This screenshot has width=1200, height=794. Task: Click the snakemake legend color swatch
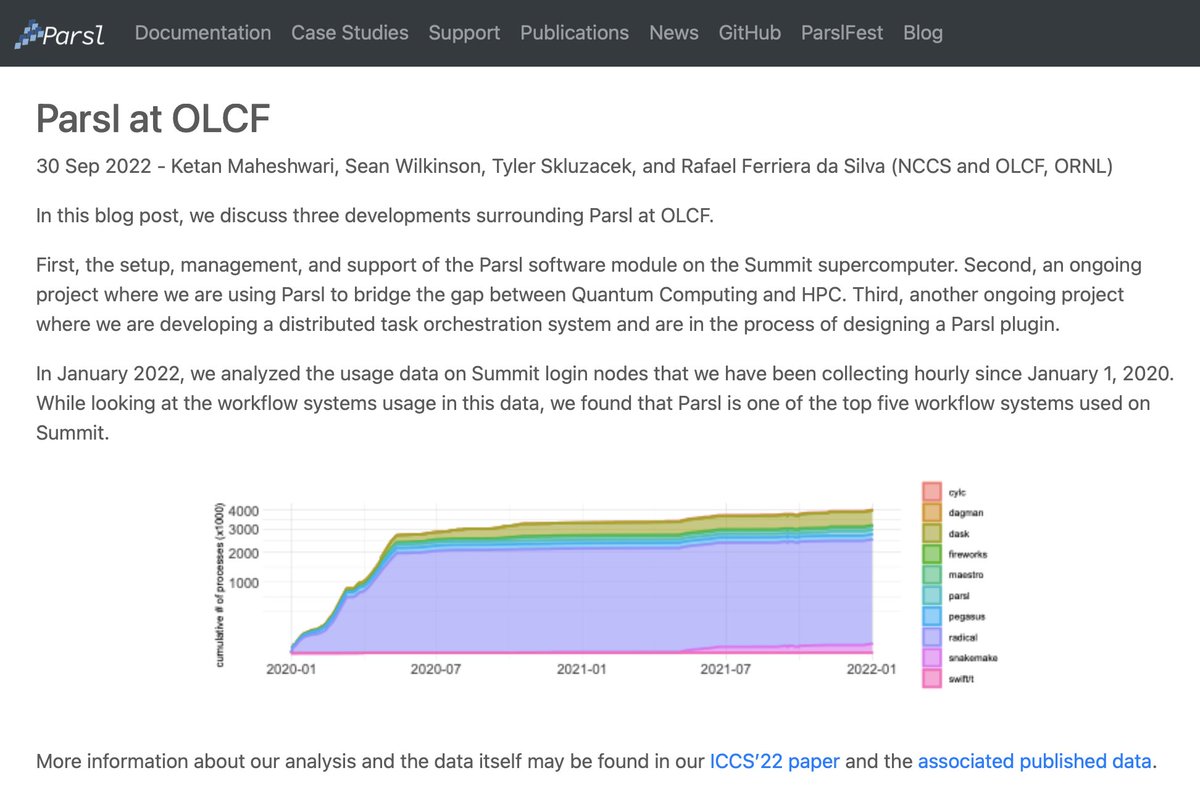click(x=931, y=658)
